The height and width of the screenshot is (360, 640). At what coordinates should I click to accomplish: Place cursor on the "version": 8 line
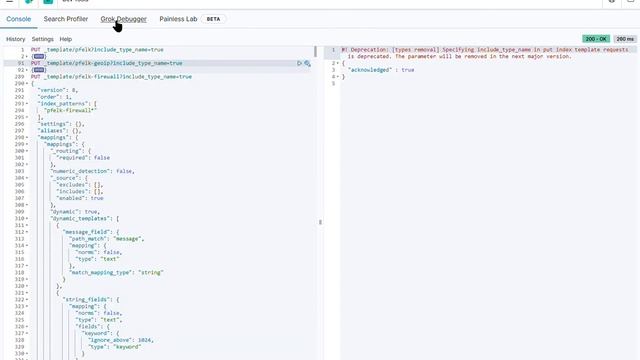point(58,90)
